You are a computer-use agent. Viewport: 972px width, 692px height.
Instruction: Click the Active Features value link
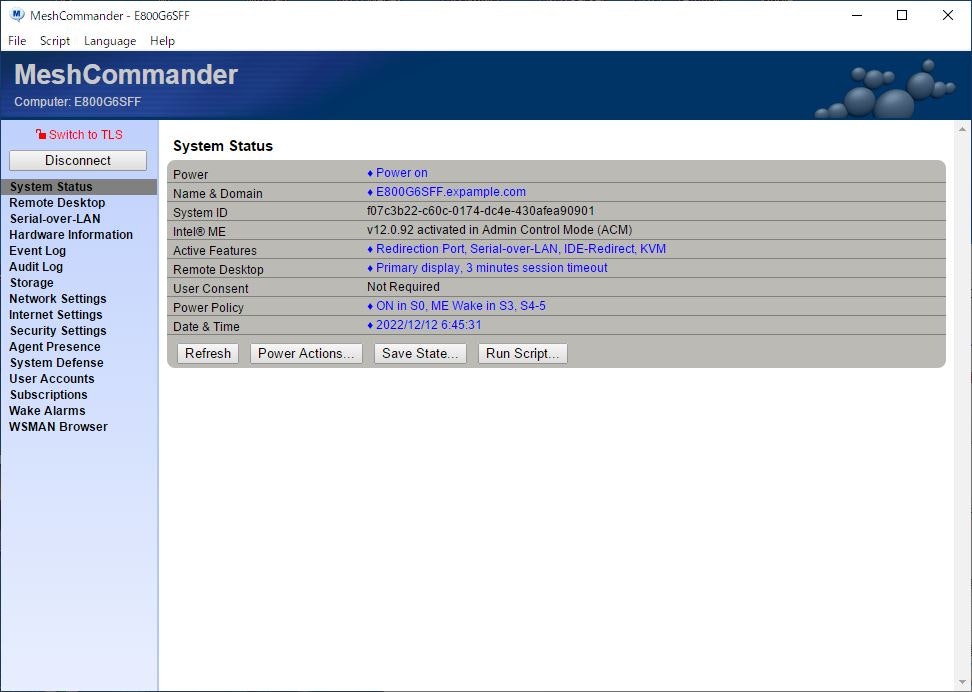[x=521, y=249]
